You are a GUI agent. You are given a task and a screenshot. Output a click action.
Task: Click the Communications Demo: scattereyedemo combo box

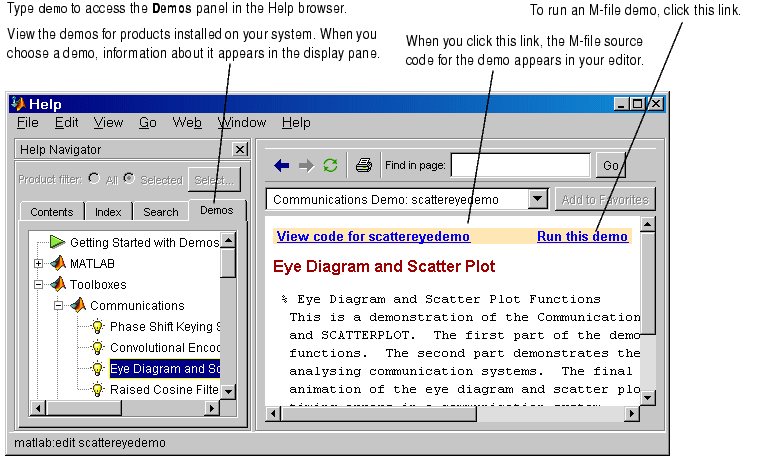coord(406,199)
